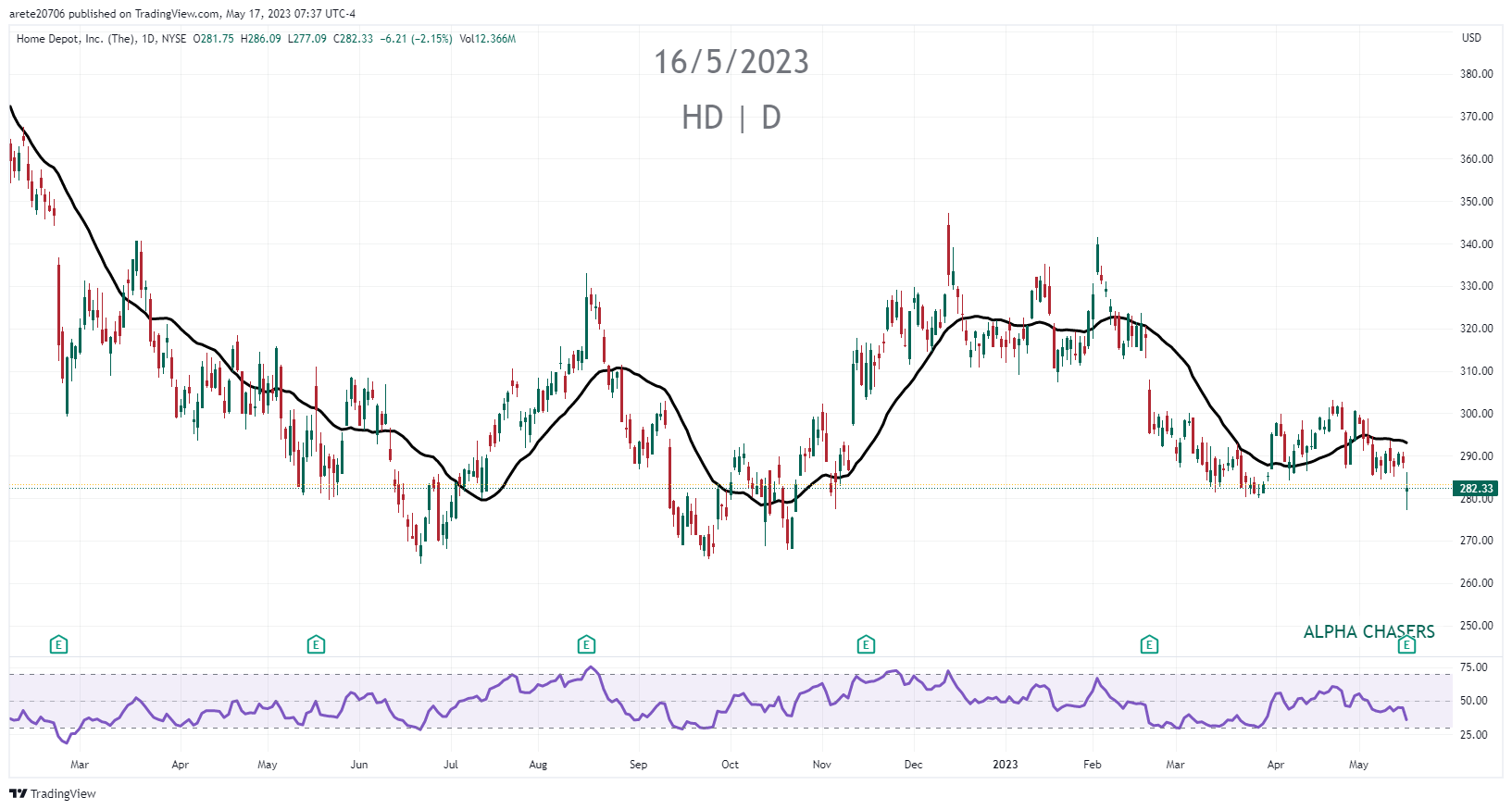Click the February 2022 earnings E marker
This screenshot has height=810, width=1512.
(58, 644)
